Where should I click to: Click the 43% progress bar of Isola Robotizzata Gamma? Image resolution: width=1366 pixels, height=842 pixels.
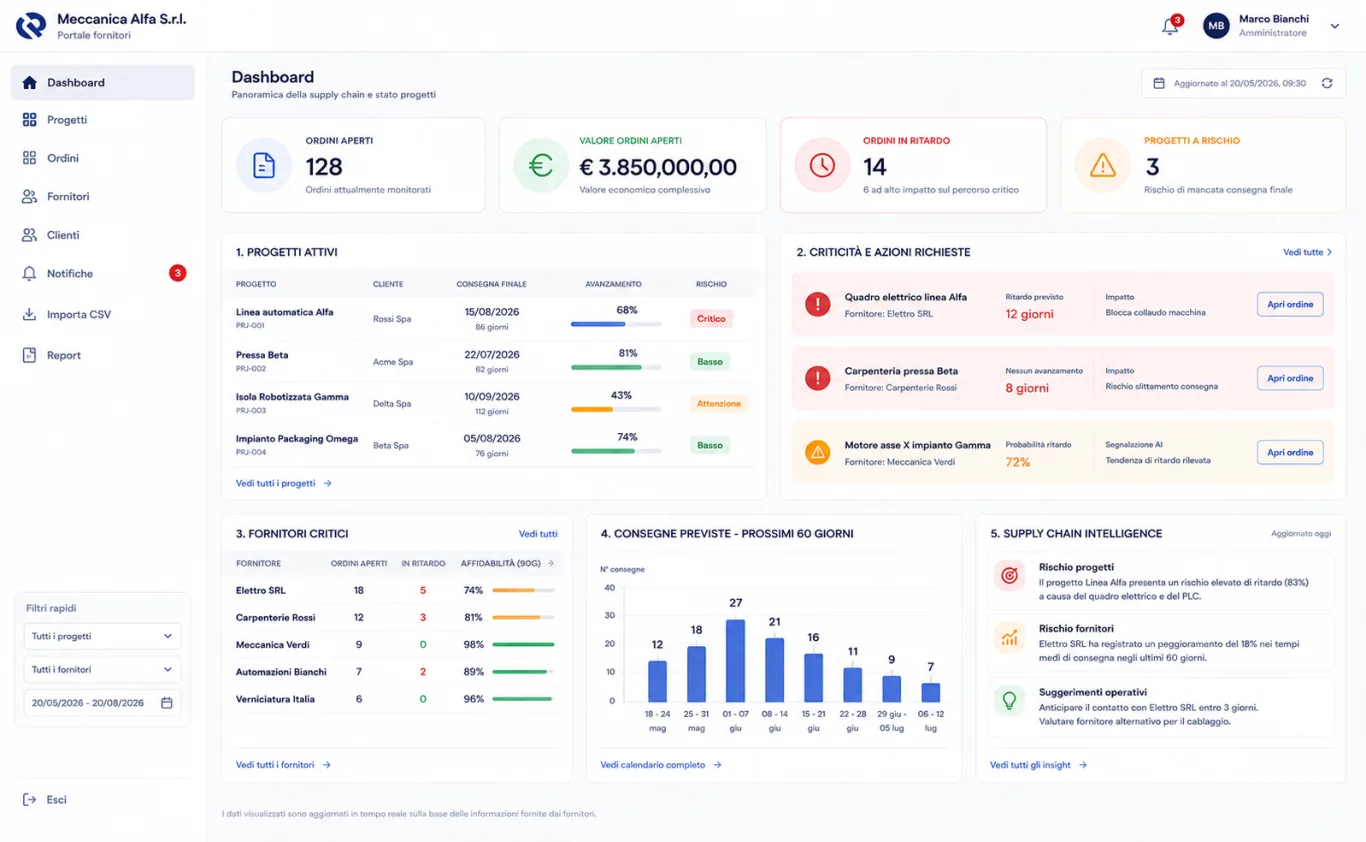tap(616, 409)
